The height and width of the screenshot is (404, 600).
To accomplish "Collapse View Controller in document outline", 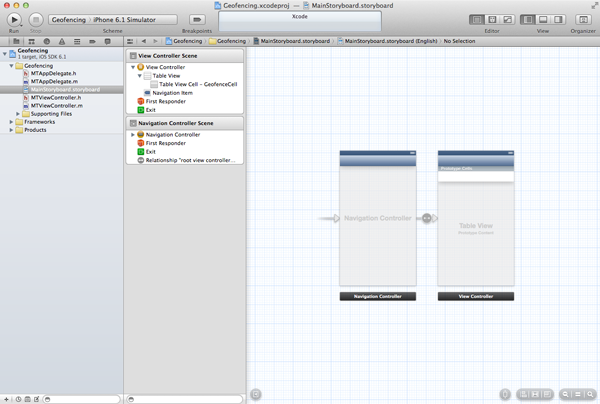I will pyautogui.click(x=133, y=67).
